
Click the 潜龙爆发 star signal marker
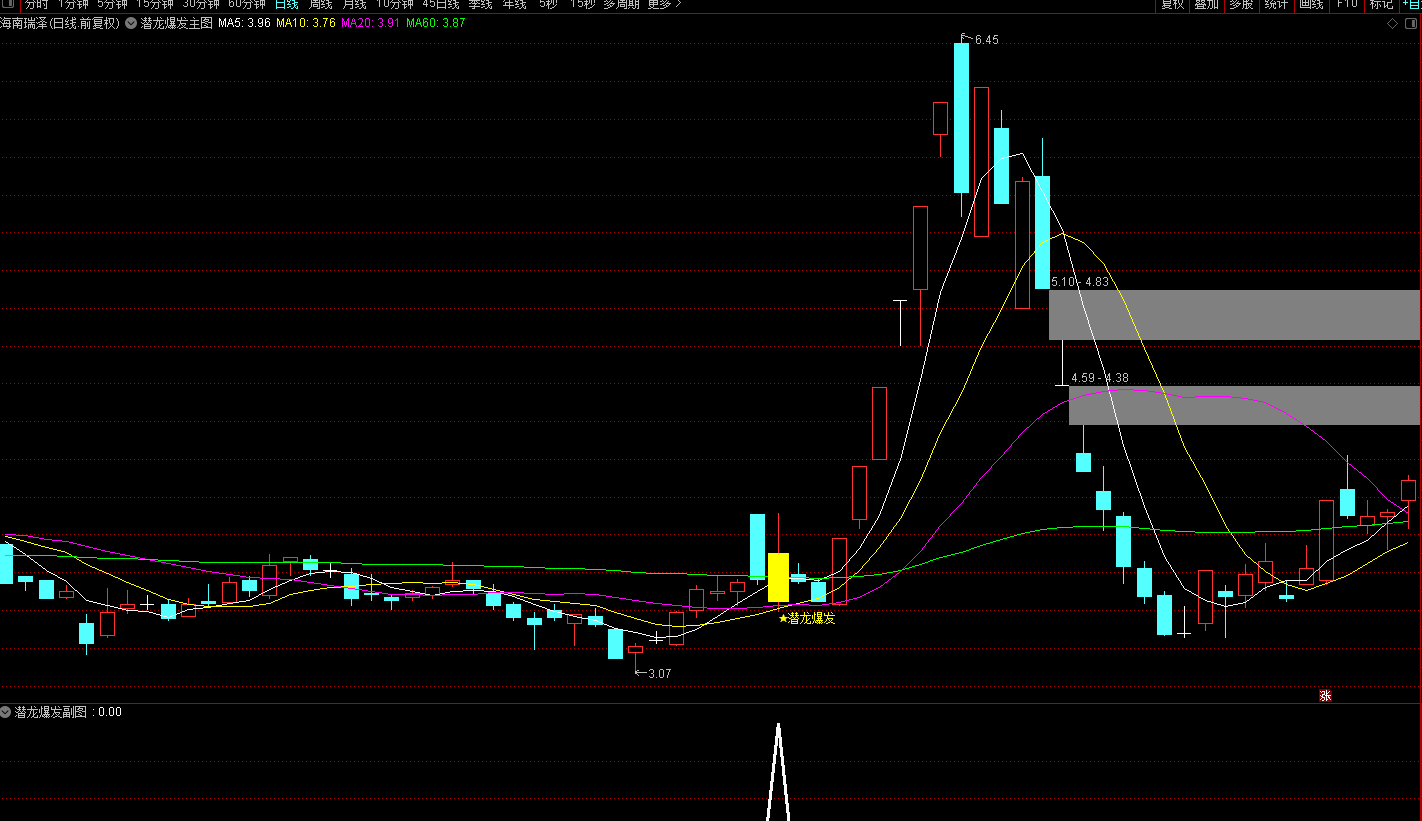tap(806, 618)
